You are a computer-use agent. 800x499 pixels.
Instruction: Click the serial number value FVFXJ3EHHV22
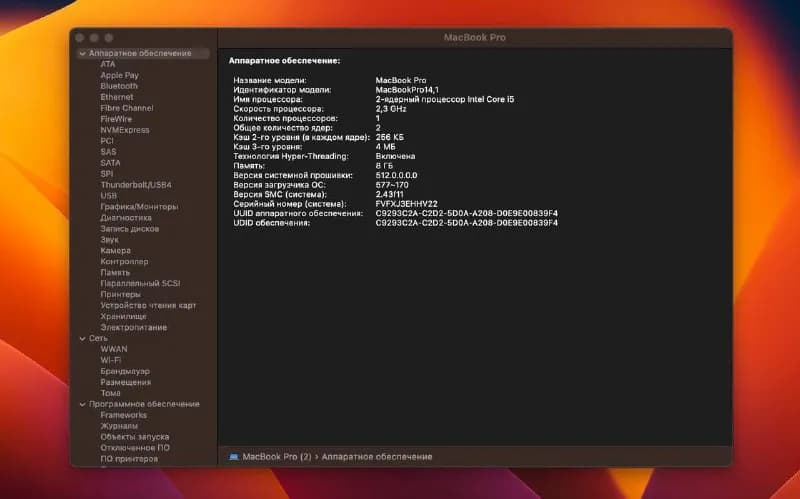(406, 204)
